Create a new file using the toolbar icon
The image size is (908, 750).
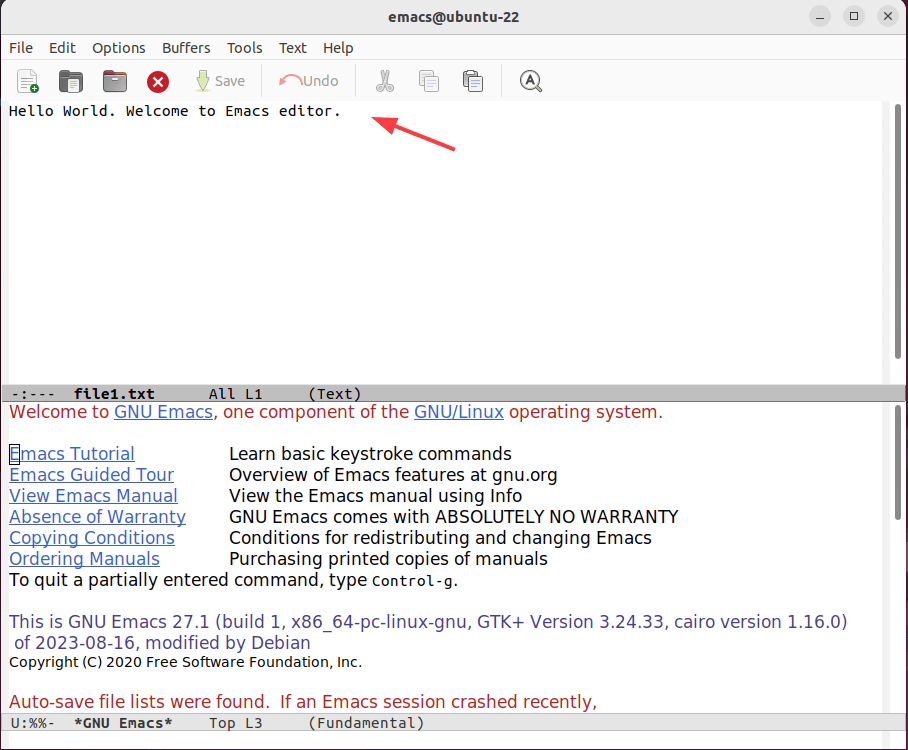(x=26, y=81)
